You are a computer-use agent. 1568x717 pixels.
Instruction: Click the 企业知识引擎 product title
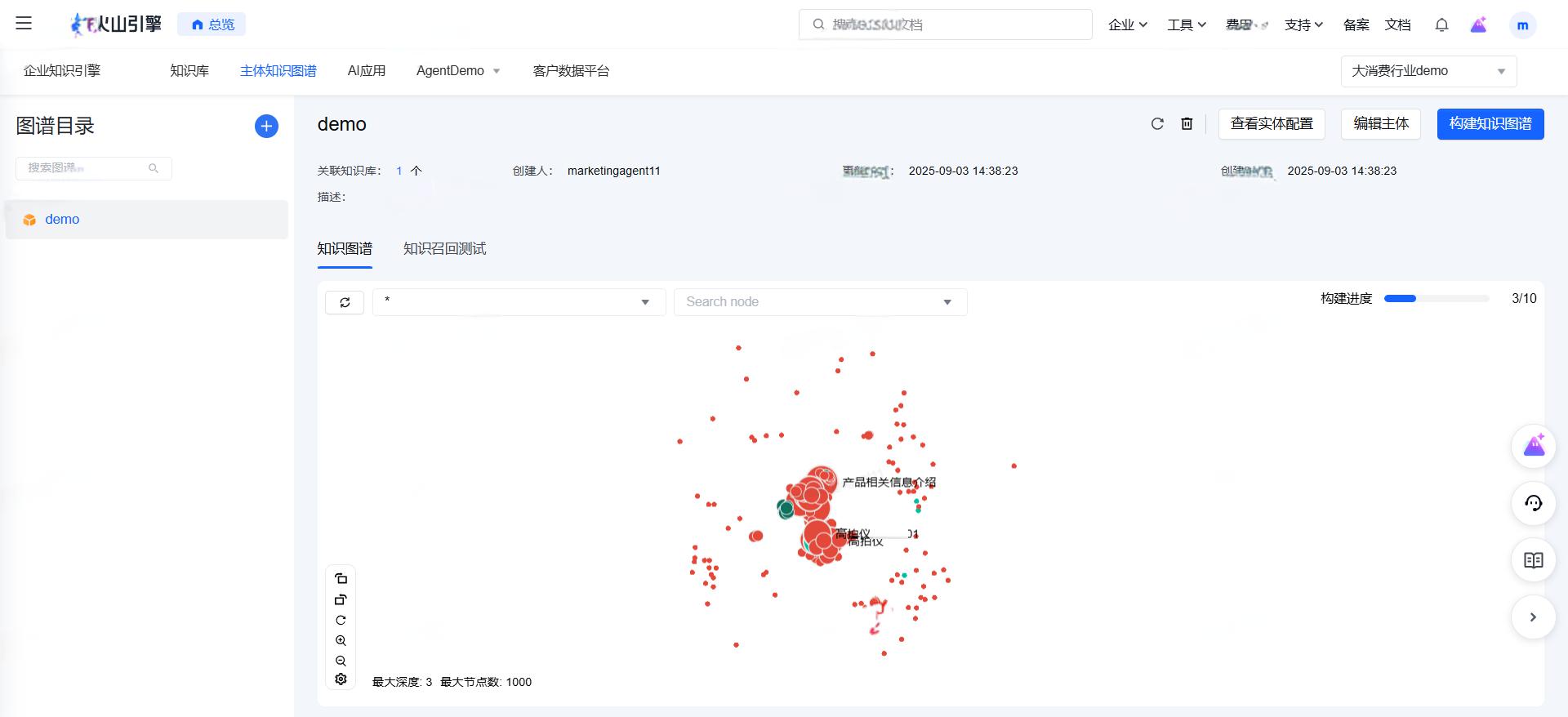point(62,71)
